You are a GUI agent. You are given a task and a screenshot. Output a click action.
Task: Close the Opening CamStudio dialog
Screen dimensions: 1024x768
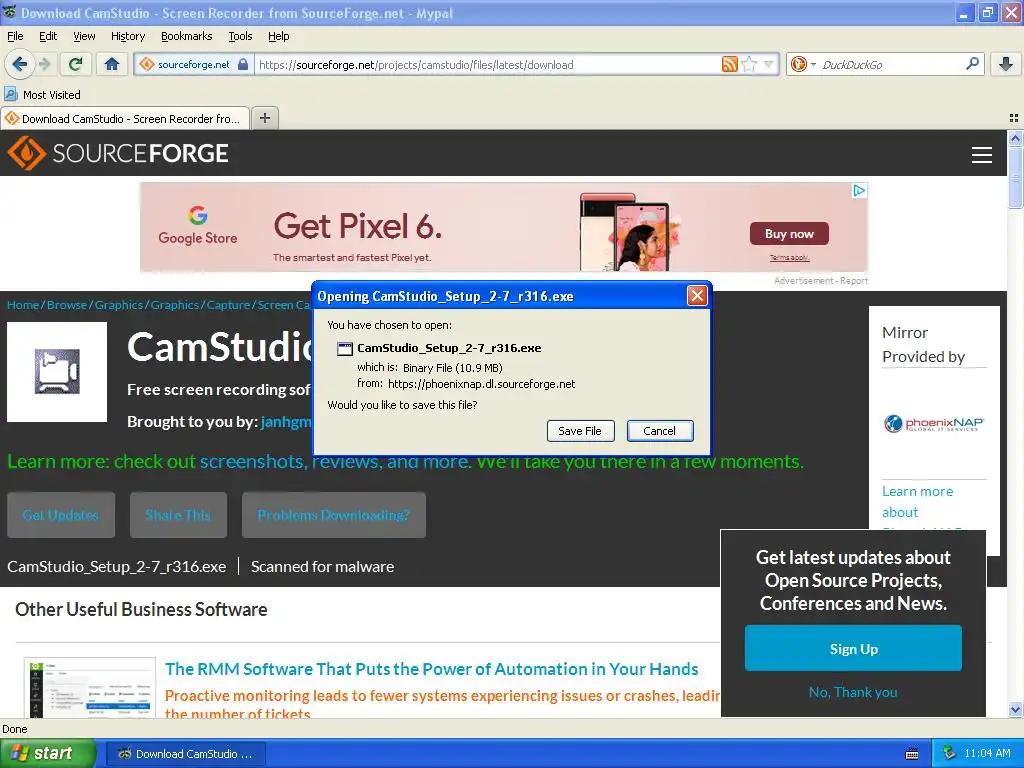tap(697, 296)
